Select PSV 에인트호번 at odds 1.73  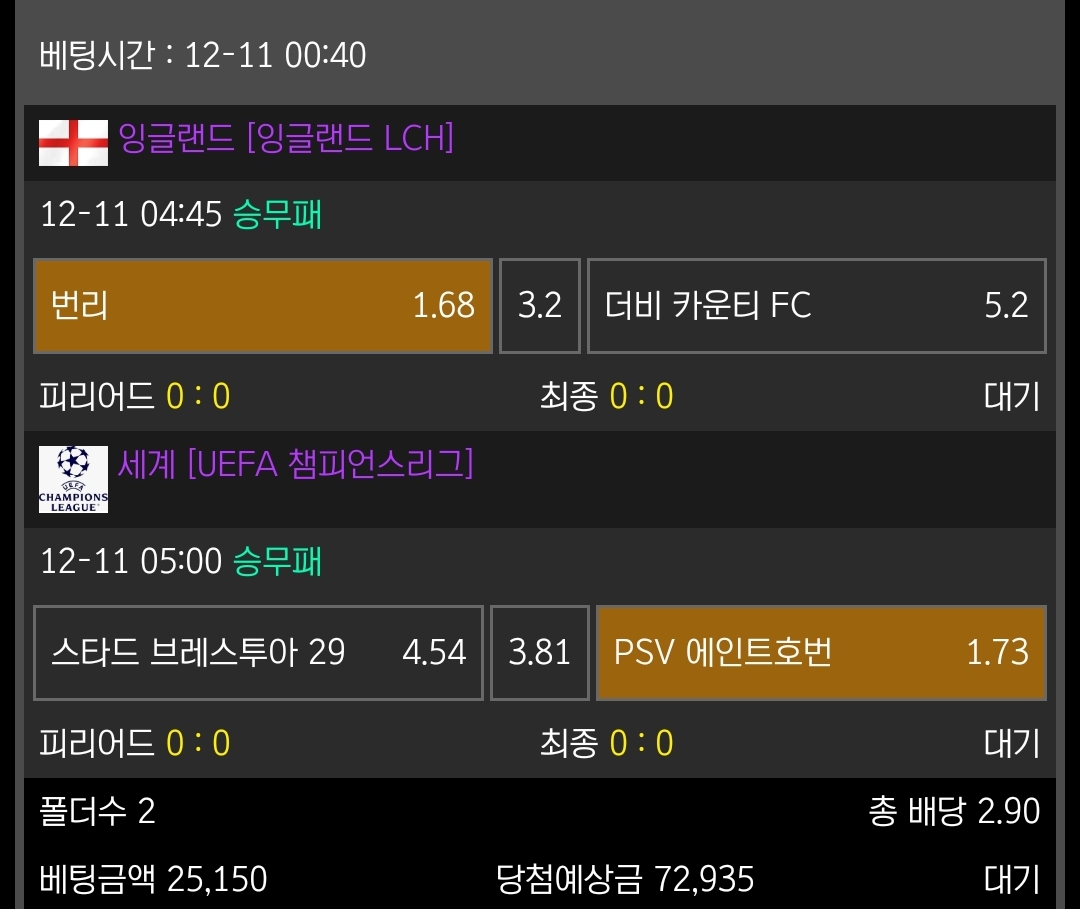coord(821,653)
